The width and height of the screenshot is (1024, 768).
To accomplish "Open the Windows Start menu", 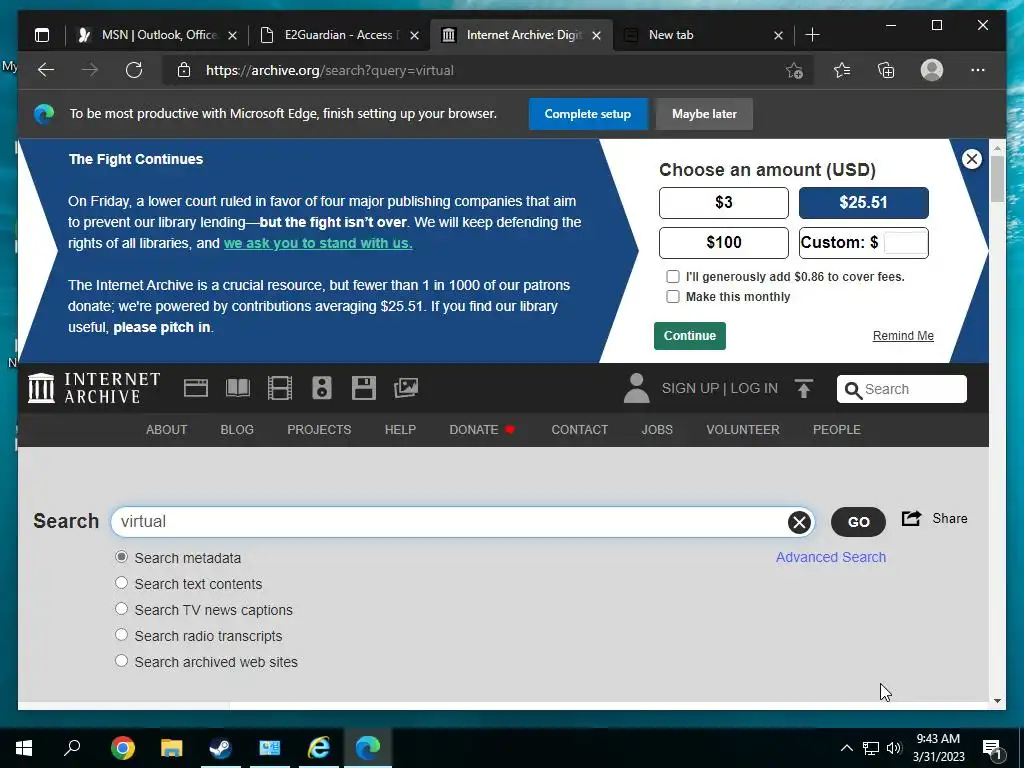I will (24, 748).
